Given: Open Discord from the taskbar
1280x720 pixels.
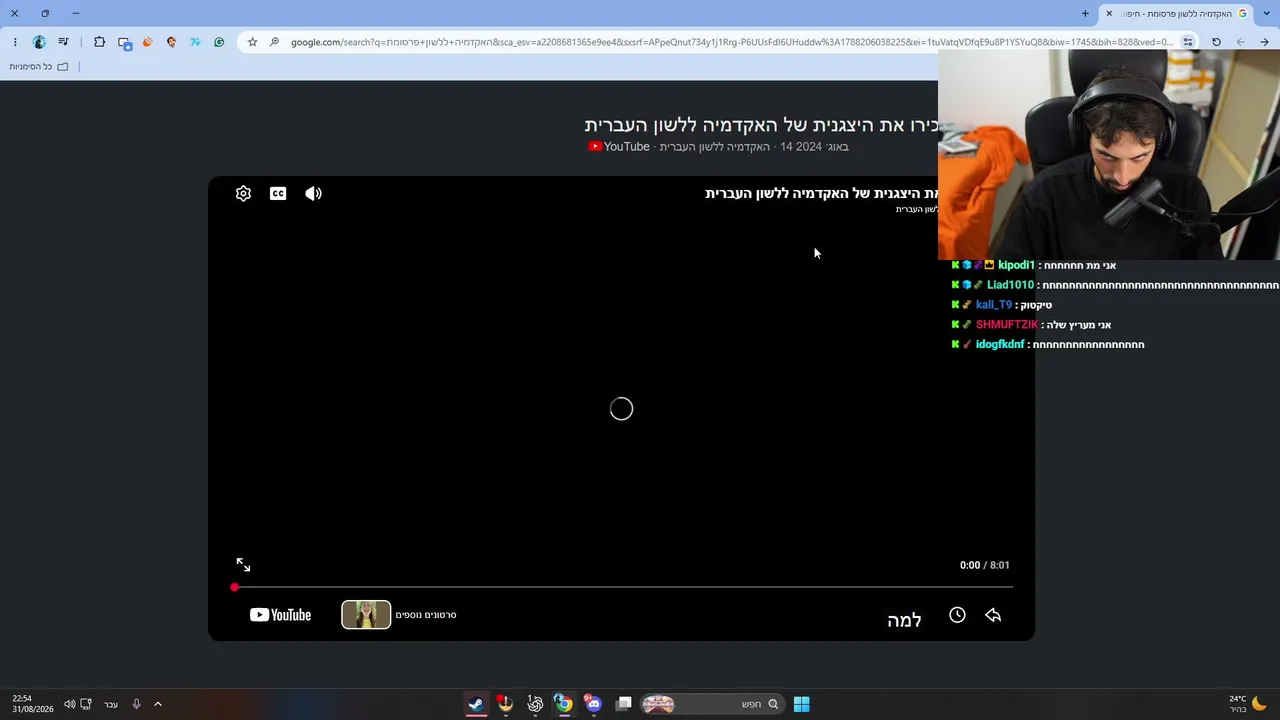Looking at the screenshot, I should [594, 704].
